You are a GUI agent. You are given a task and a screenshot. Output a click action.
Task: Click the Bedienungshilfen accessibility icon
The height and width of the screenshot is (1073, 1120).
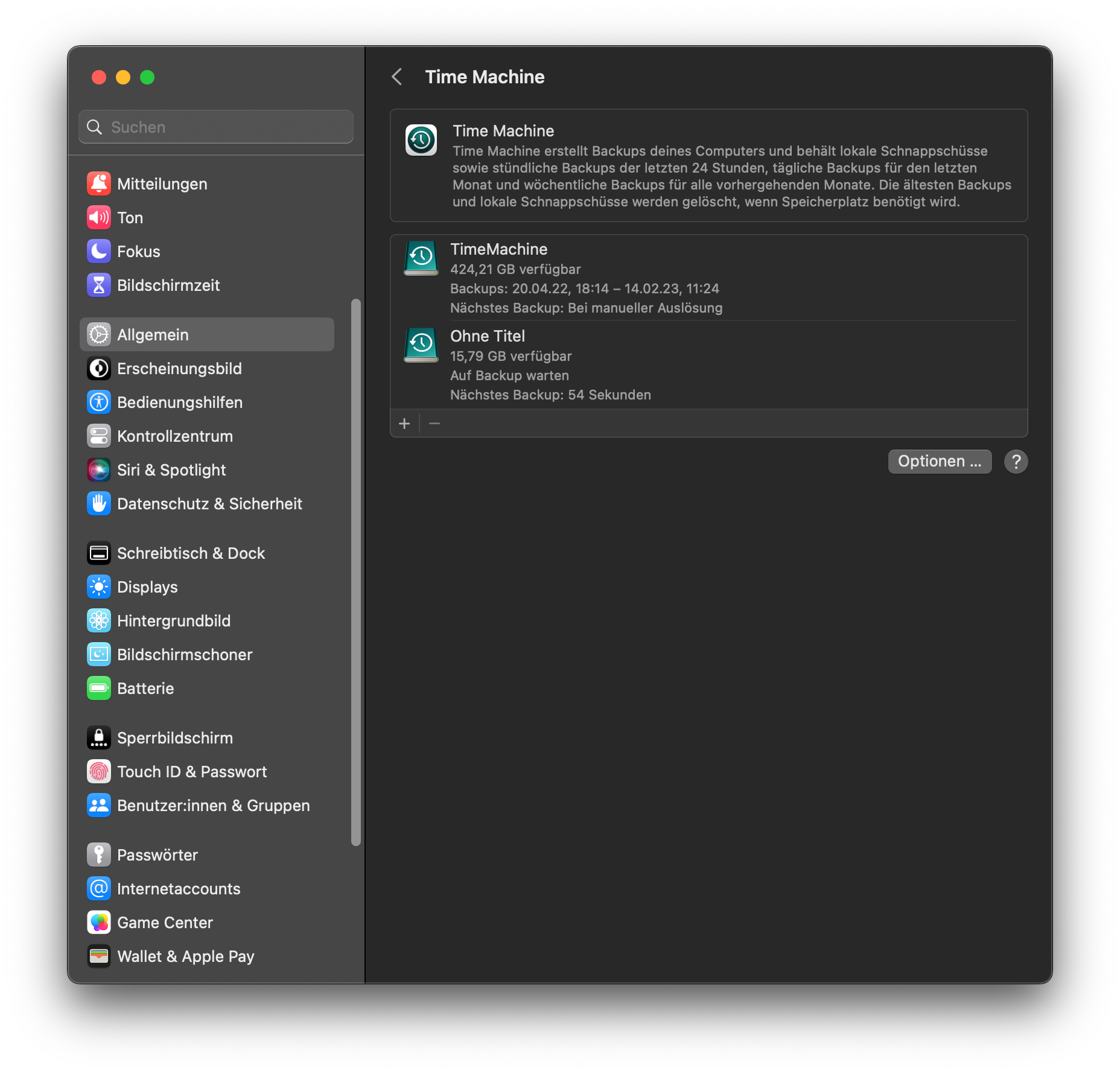point(99,403)
